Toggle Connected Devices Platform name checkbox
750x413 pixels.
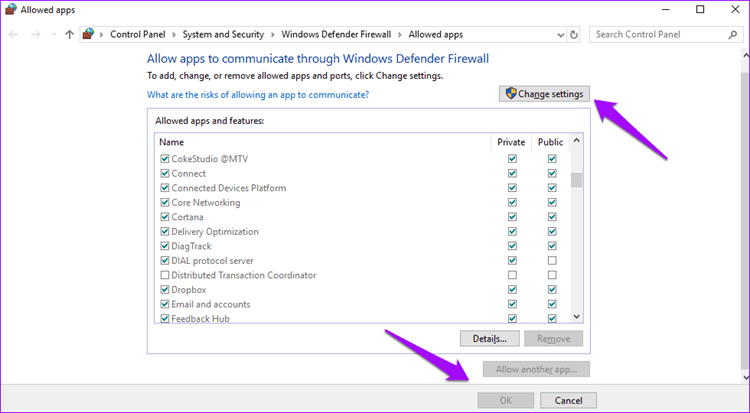point(165,188)
